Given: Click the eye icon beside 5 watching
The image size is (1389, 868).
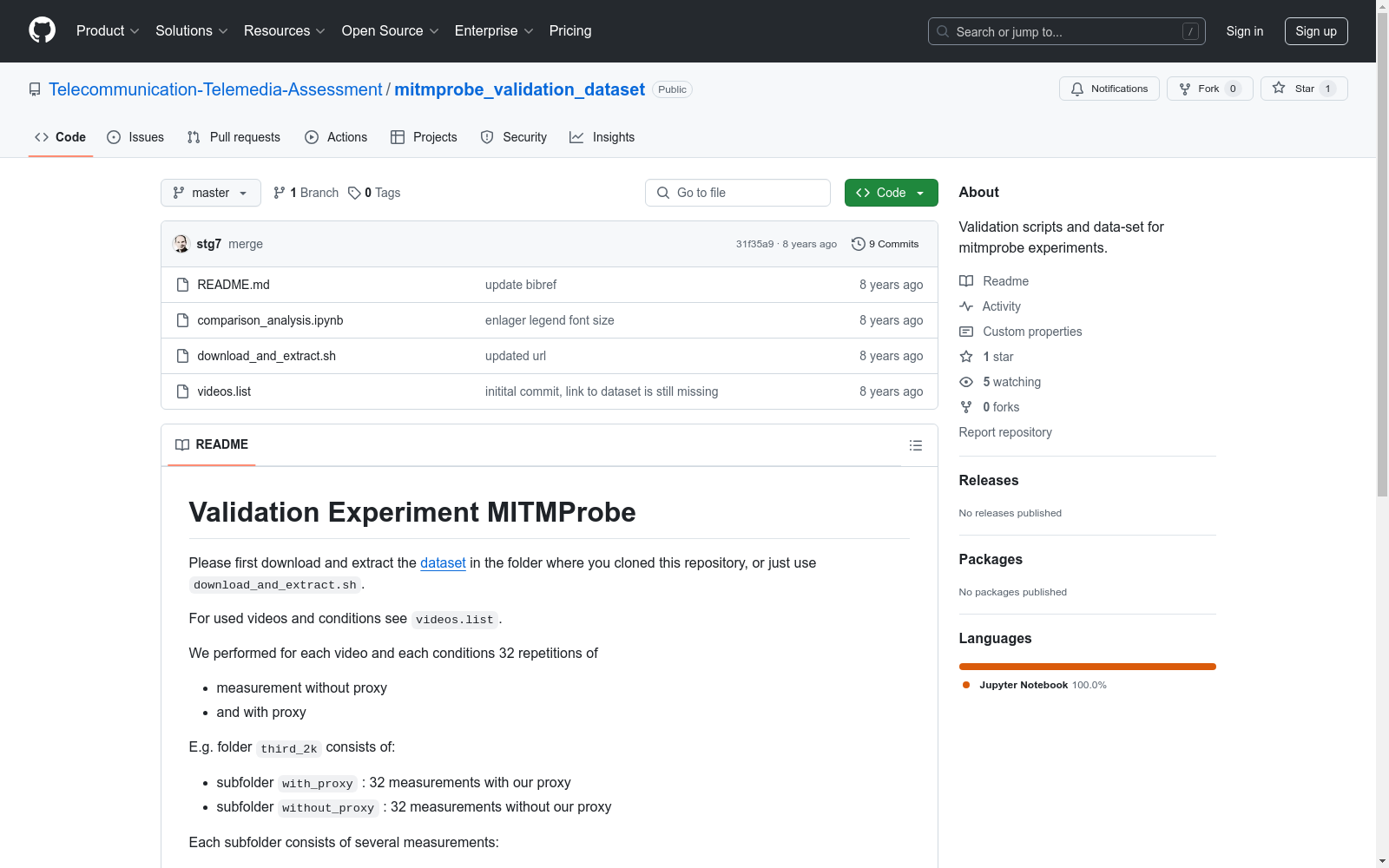Looking at the screenshot, I should click(966, 382).
